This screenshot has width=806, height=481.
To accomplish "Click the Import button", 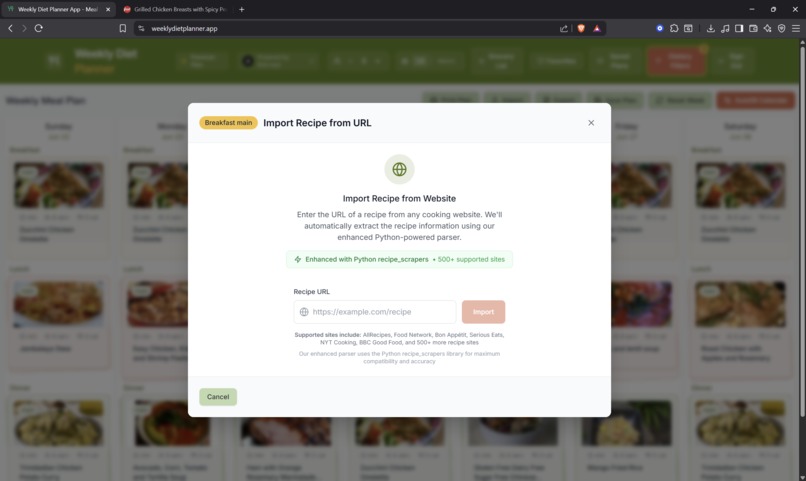I will [x=483, y=312].
